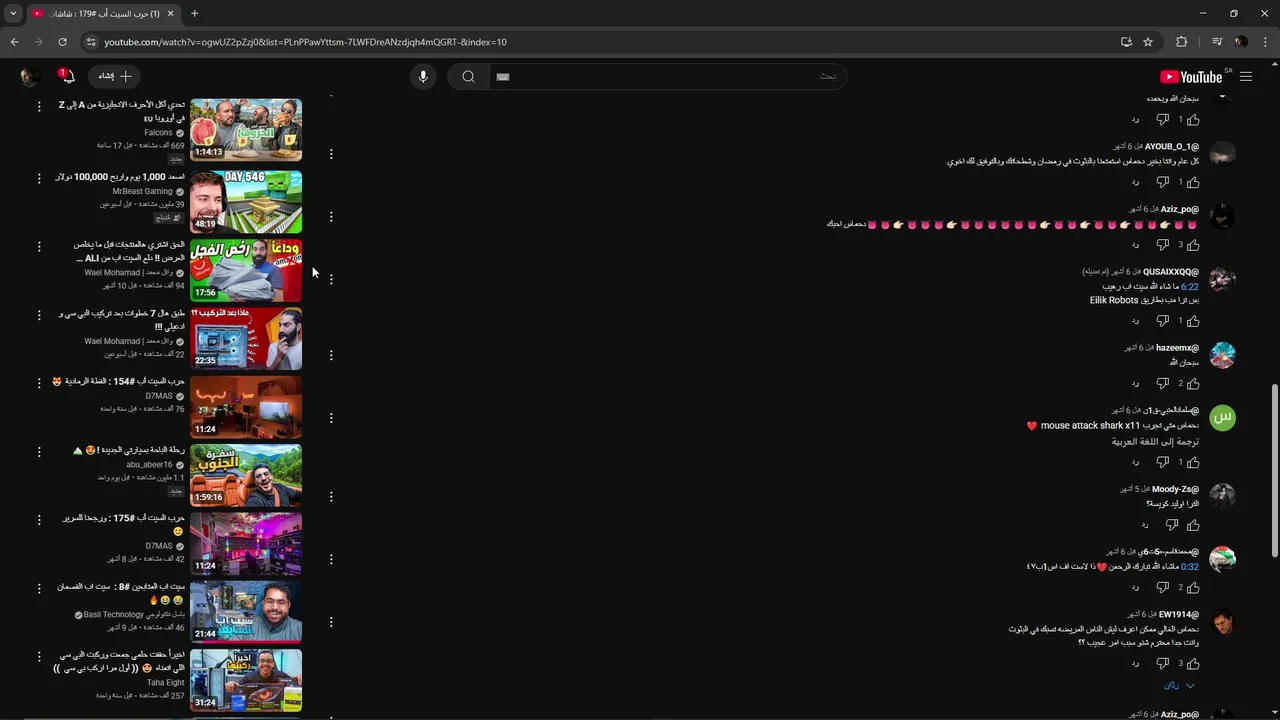
Task: Expand replies under EW1914's comment
Action: point(1179,686)
